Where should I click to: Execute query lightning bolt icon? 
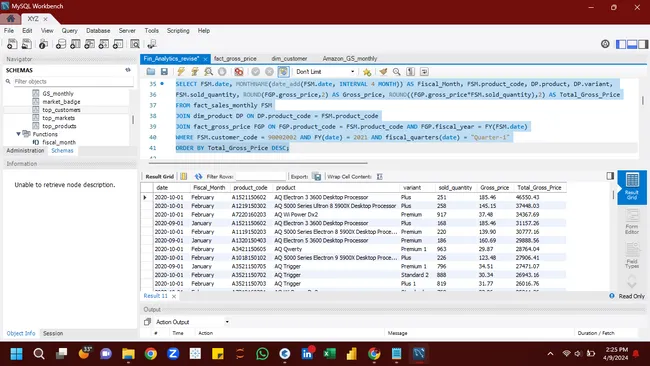pyautogui.click(x=181, y=72)
